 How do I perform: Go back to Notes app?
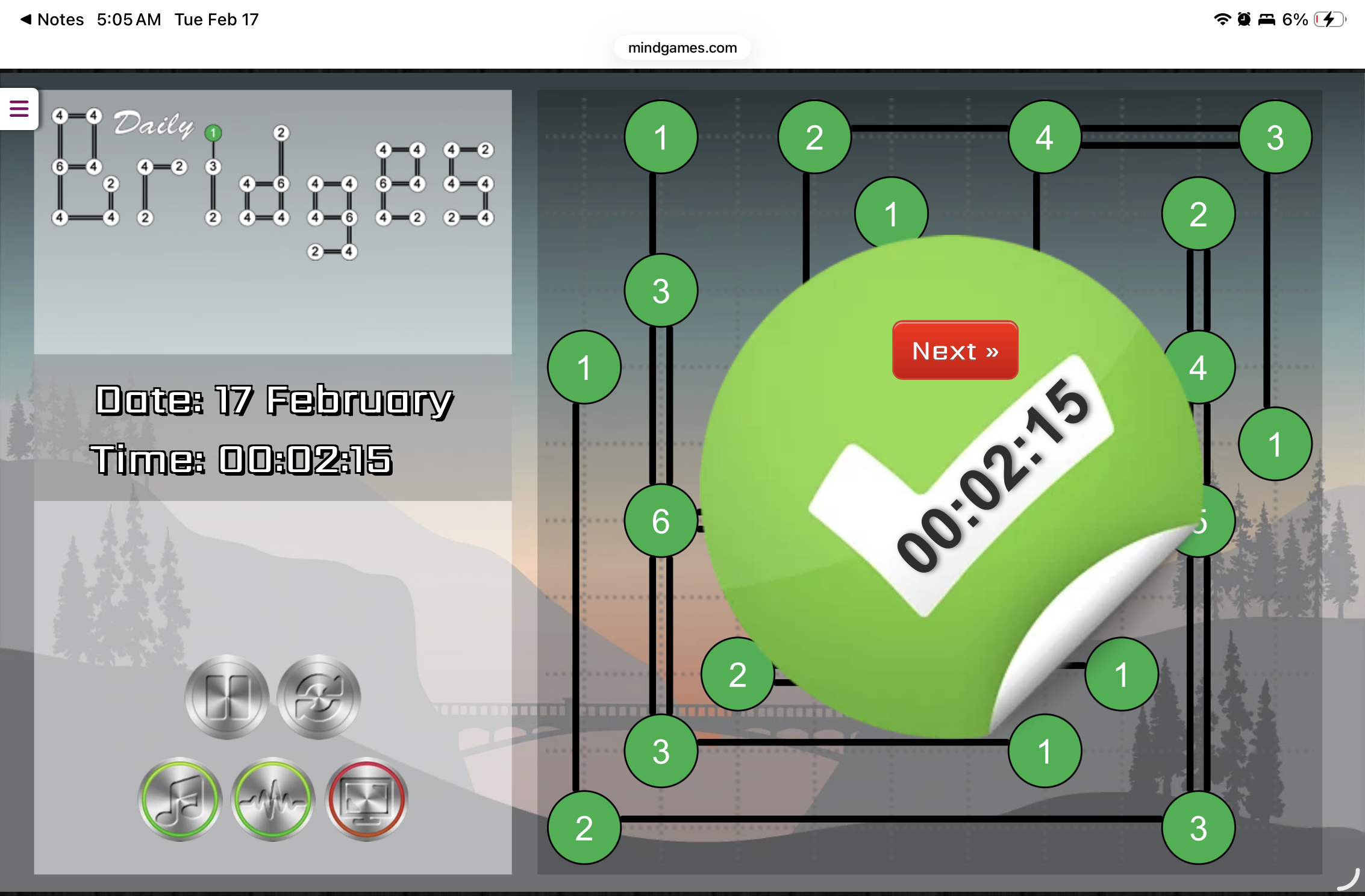tap(52, 19)
